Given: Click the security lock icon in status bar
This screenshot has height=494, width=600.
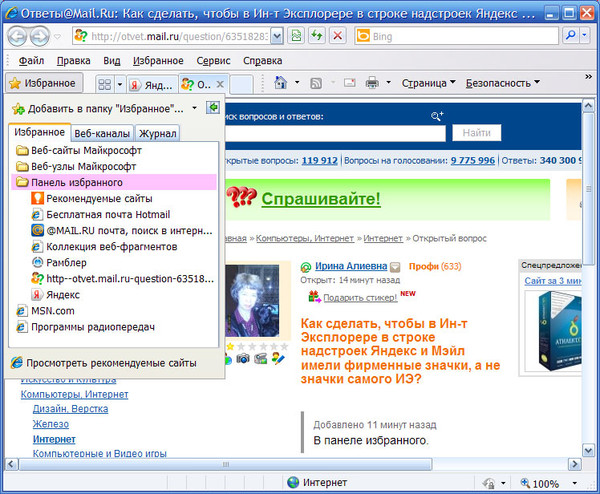Looking at the screenshot, I should (x=489, y=483).
